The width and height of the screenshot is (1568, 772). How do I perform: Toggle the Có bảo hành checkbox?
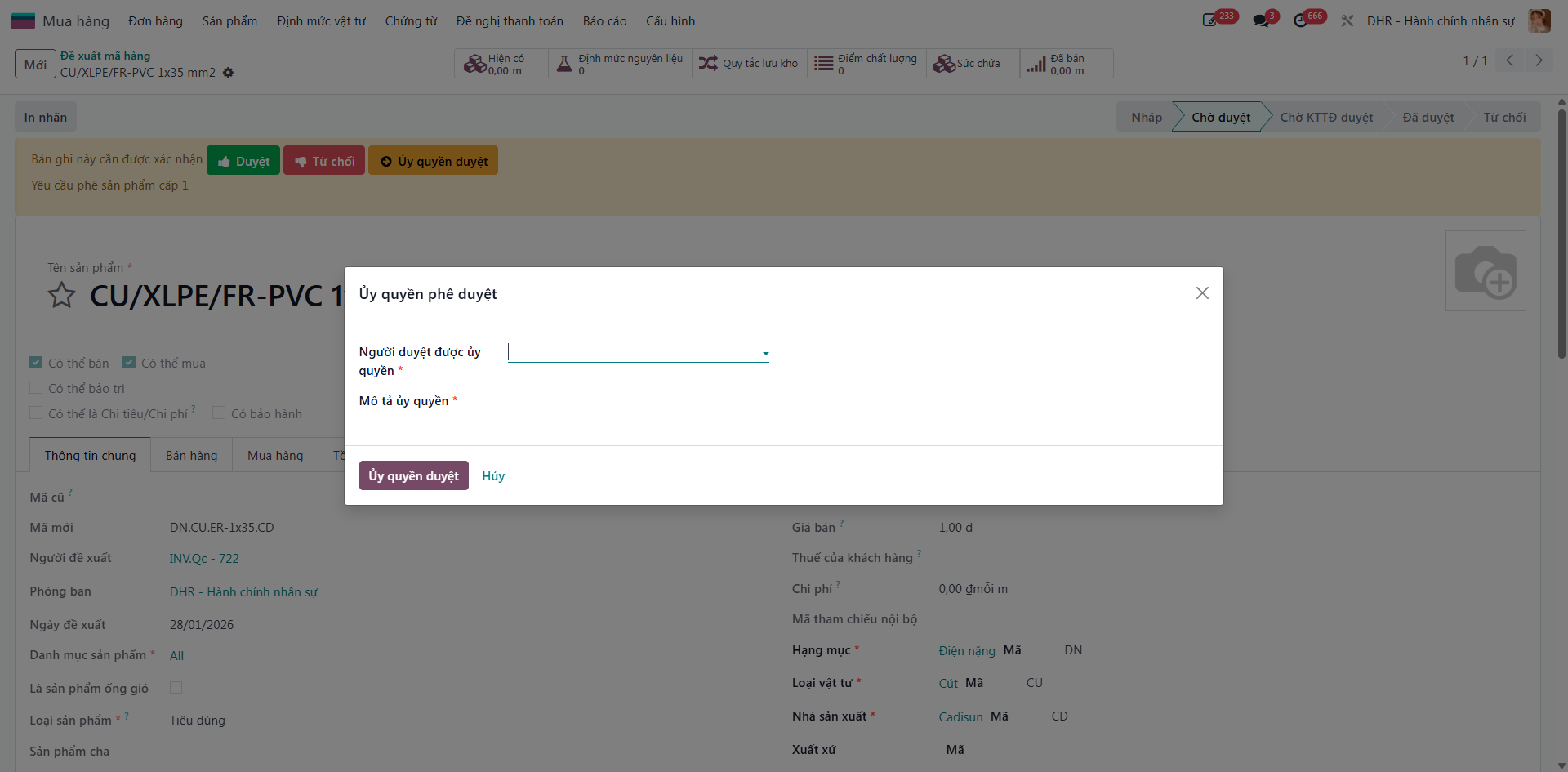(219, 413)
